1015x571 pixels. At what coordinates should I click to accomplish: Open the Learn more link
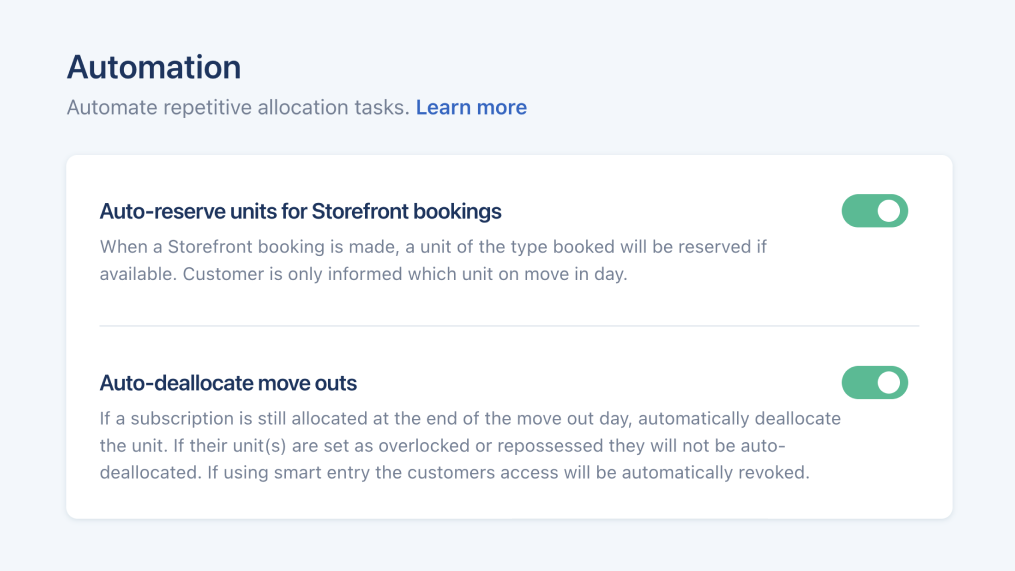[x=471, y=107]
